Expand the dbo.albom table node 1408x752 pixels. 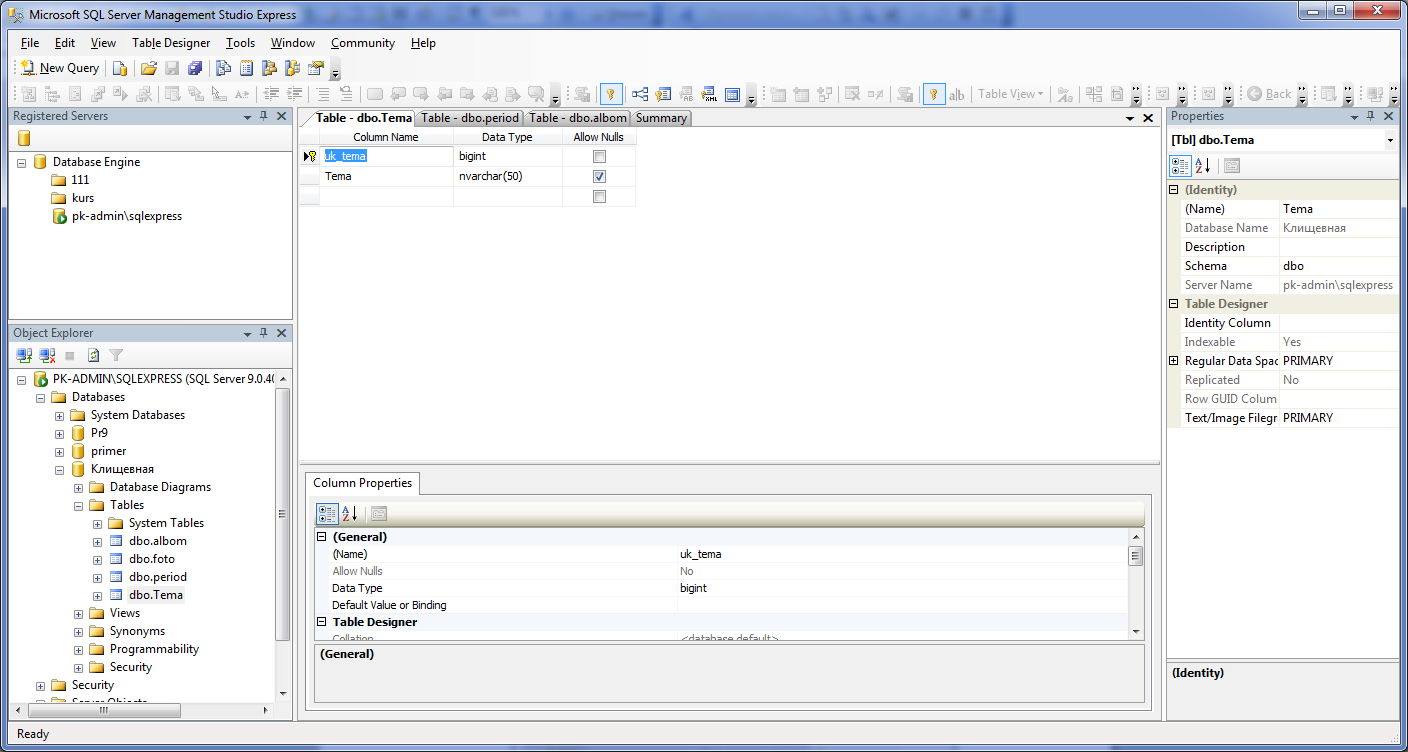click(97, 541)
